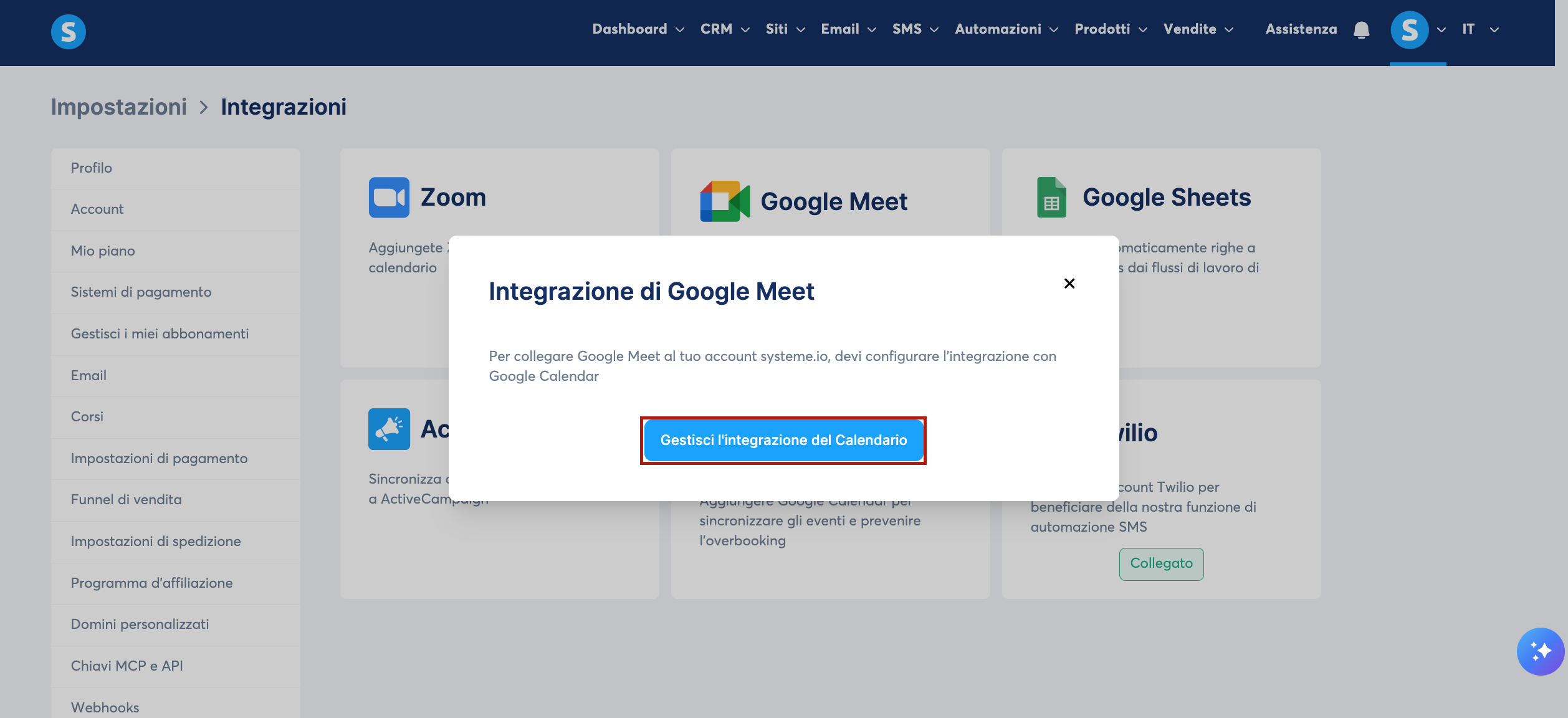Go to Impostazioni breadcrumb link

point(119,107)
